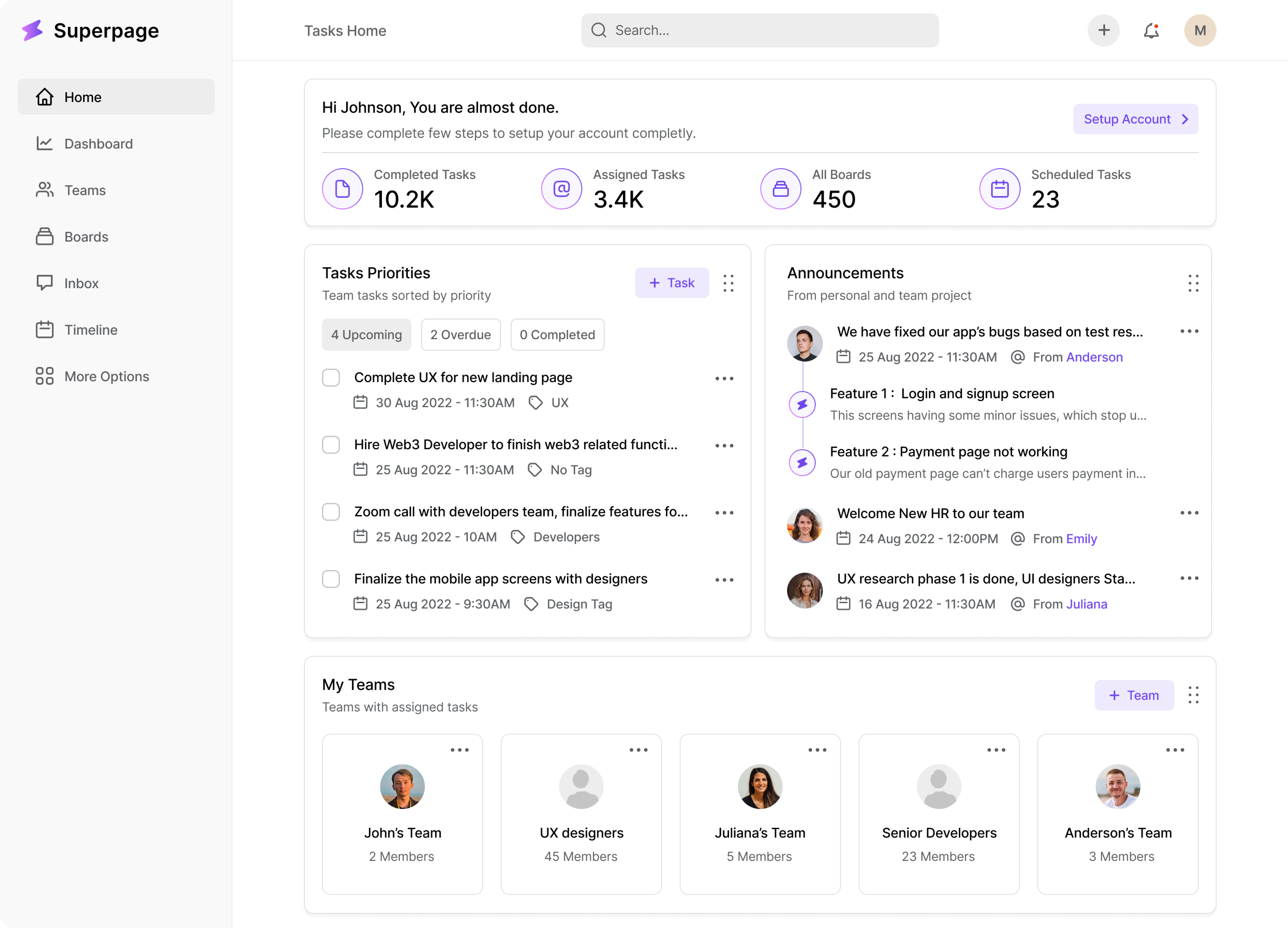The height and width of the screenshot is (928, 1288).
Task: Click the All Boards icon
Action: [x=780, y=189]
